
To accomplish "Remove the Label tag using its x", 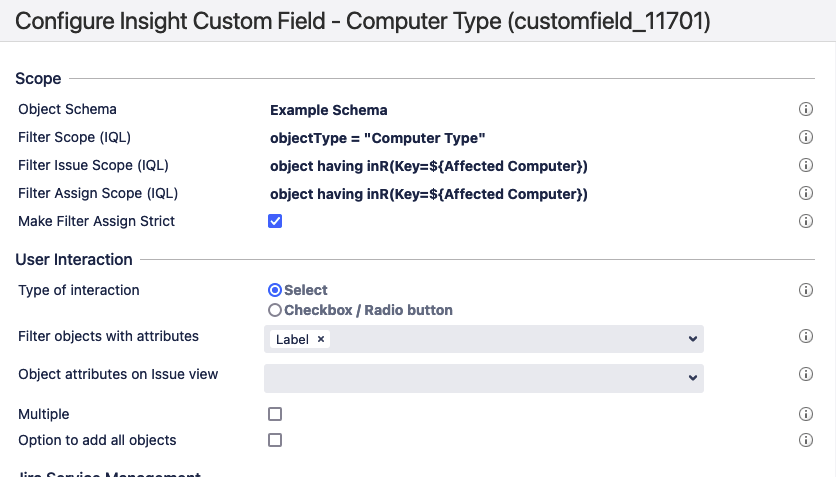I will point(321,339).
